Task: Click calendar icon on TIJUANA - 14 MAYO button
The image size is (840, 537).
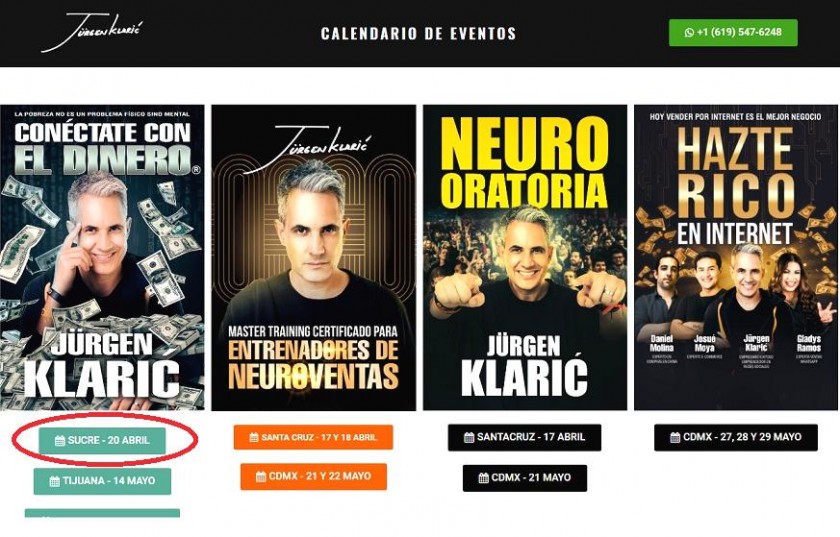Action: click(55, 481)
